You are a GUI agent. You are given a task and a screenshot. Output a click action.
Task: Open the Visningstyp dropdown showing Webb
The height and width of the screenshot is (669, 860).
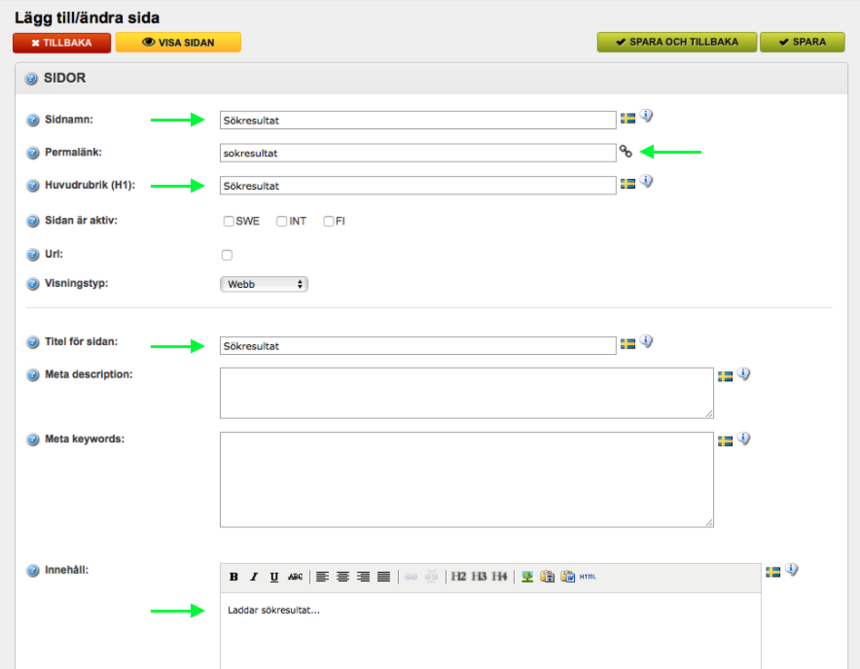[264, 284]
